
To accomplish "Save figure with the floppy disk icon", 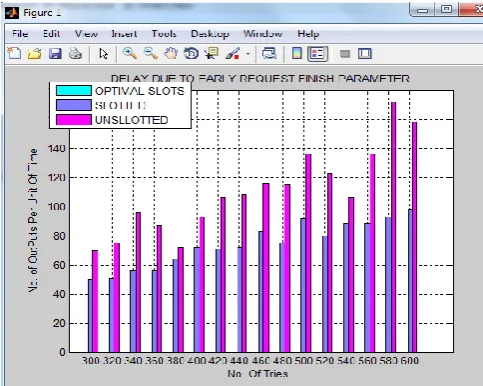I will [x=55, y=54].
